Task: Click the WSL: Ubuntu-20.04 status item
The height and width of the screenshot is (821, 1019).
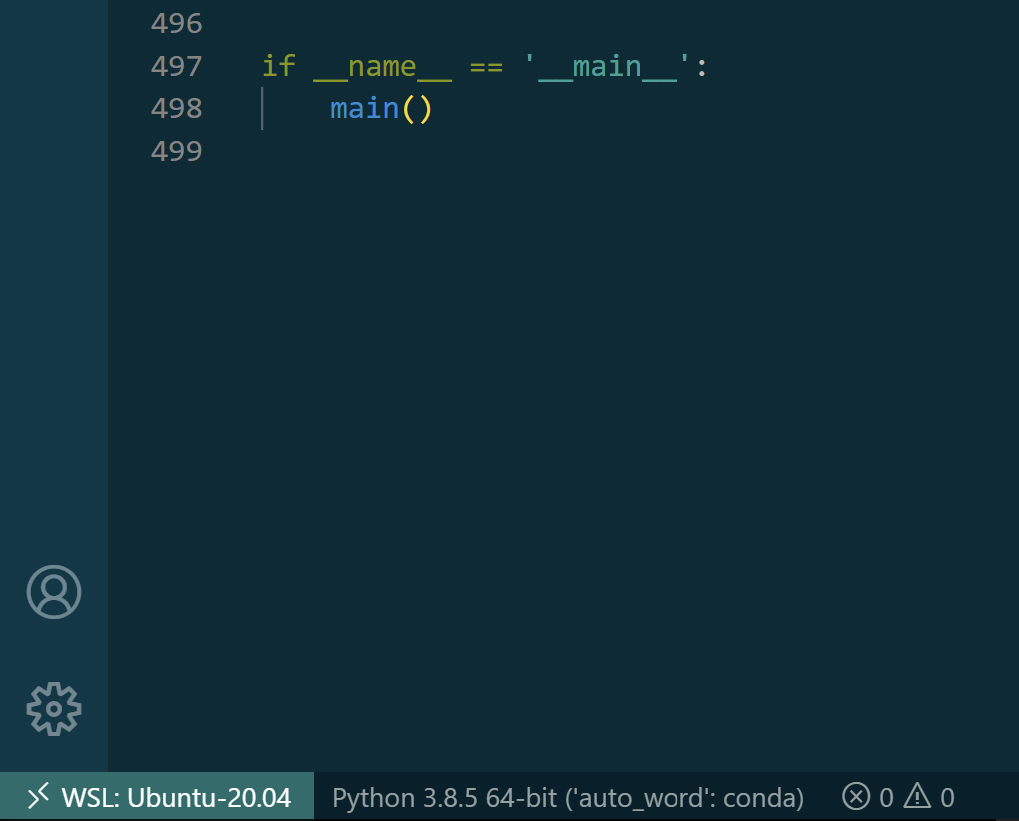Action: 155,797
